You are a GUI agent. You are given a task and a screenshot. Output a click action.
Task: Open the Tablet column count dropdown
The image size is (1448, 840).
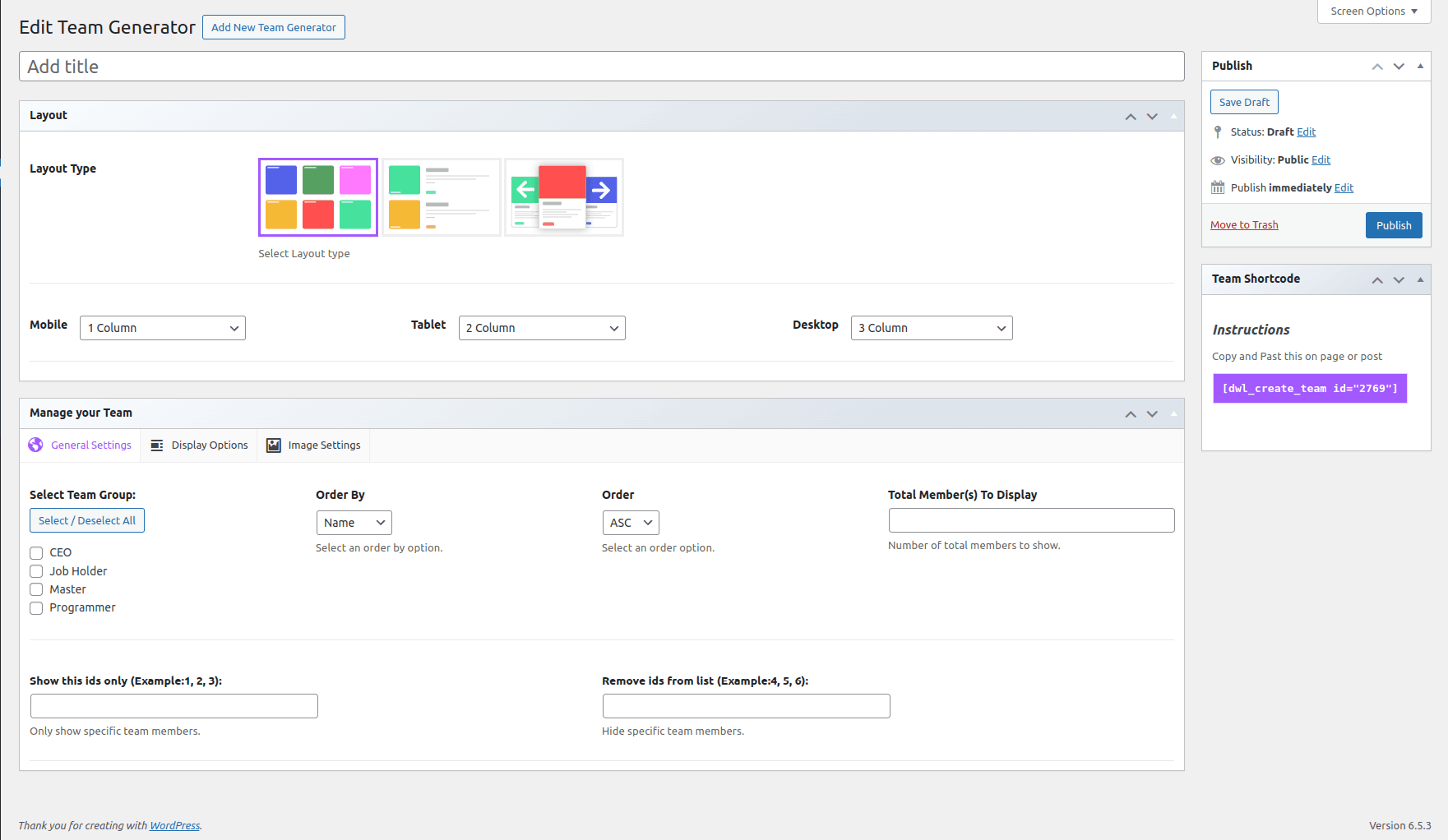542,327
